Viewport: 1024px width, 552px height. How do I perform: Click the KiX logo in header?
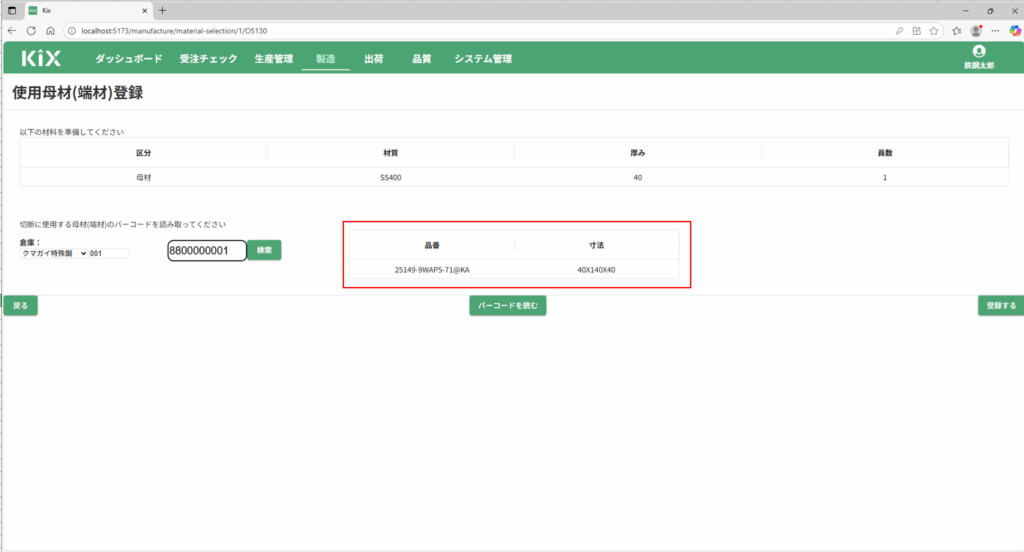(41, 59)
